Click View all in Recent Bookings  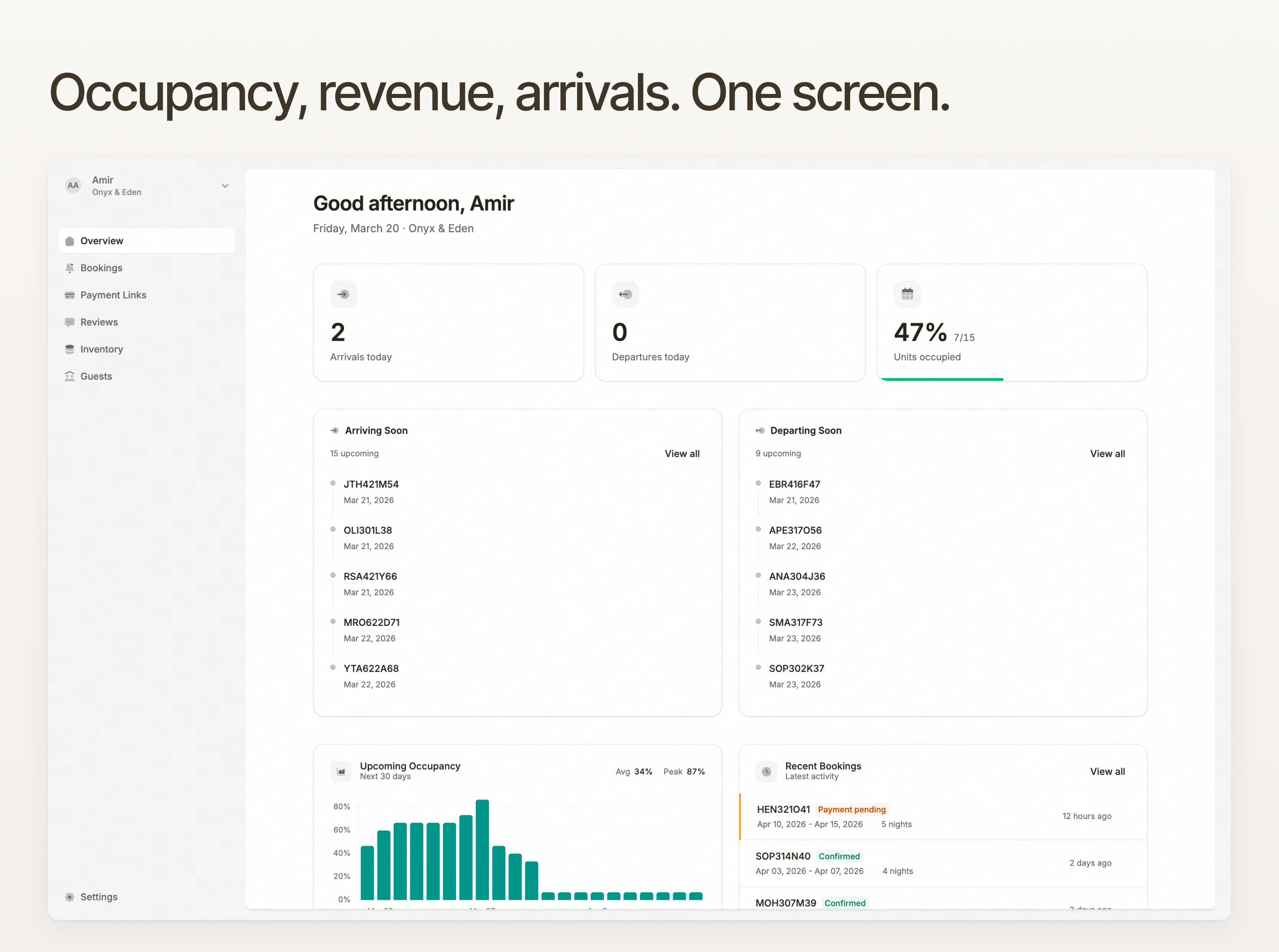(x=1107, y=771)
